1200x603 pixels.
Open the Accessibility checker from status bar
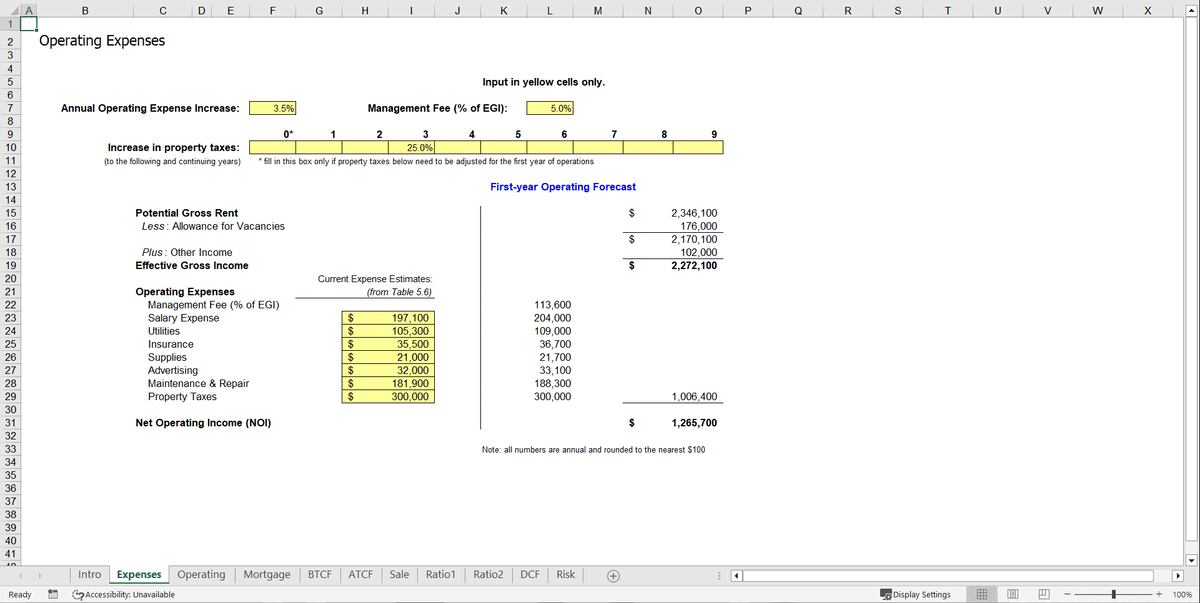pos(76,593)
